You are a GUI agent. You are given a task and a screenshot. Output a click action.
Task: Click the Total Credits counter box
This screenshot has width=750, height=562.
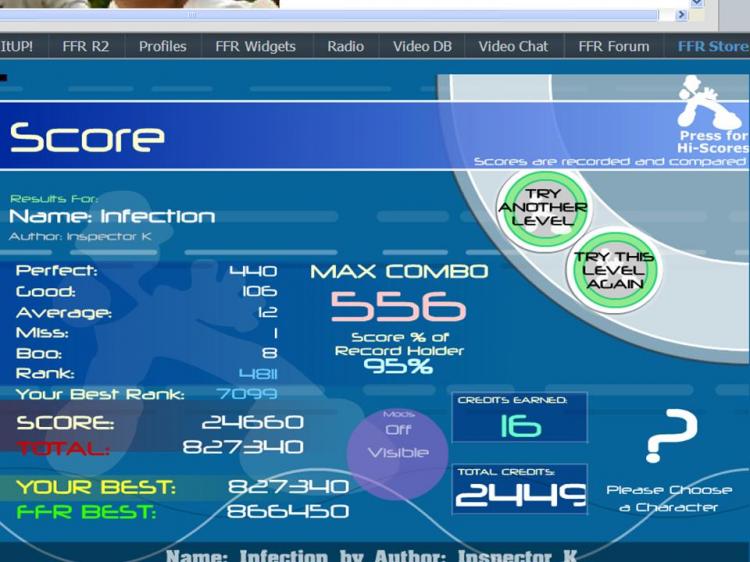pos(519,488)
